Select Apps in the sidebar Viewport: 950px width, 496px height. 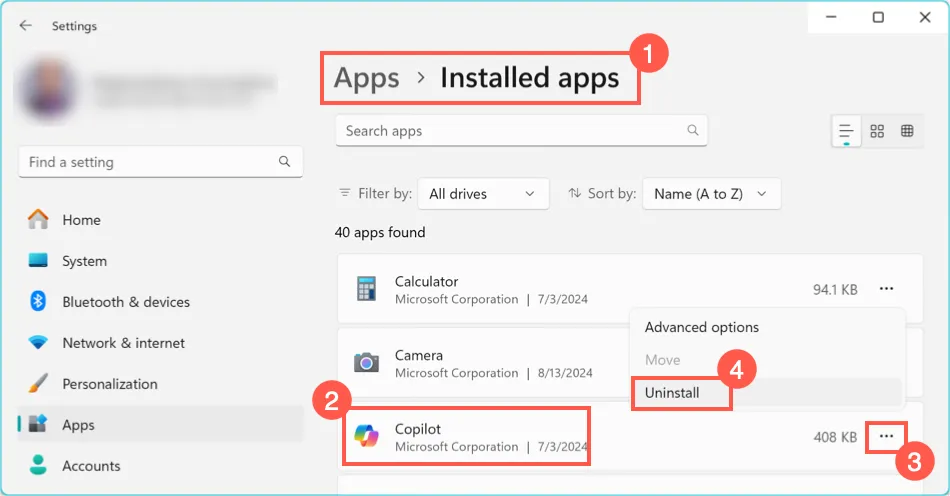point(161,425)
